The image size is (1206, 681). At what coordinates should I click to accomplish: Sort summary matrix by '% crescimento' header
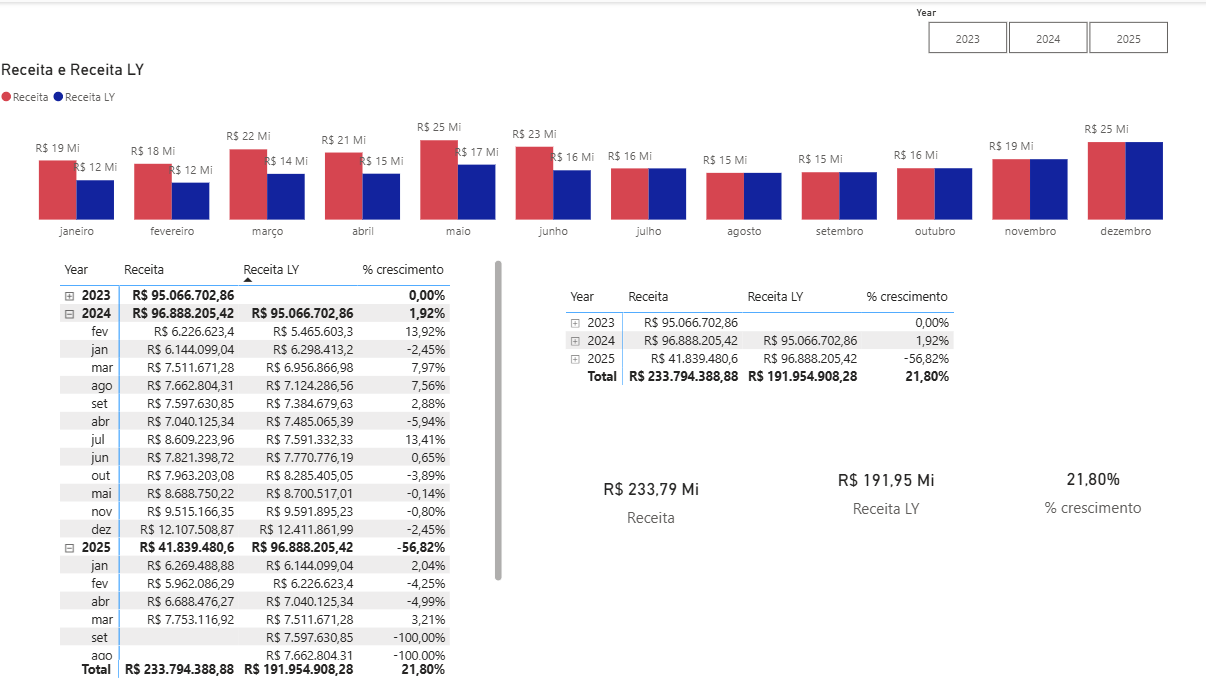907,297
